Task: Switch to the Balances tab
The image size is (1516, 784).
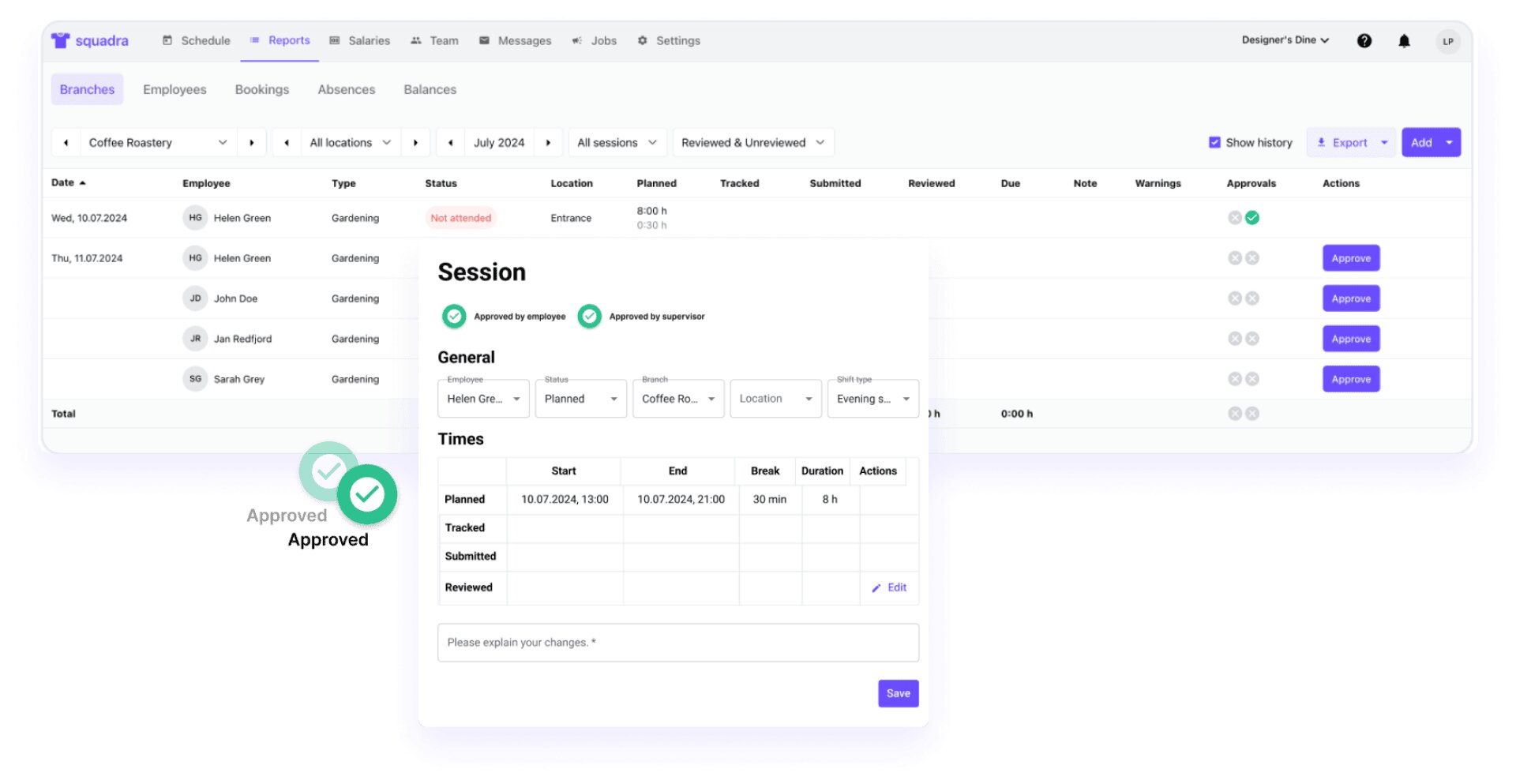Action: [x=430, y=89]
